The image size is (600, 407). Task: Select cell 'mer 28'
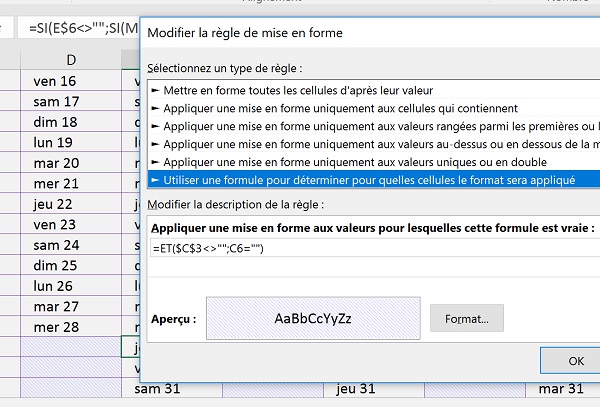point(71,327)
